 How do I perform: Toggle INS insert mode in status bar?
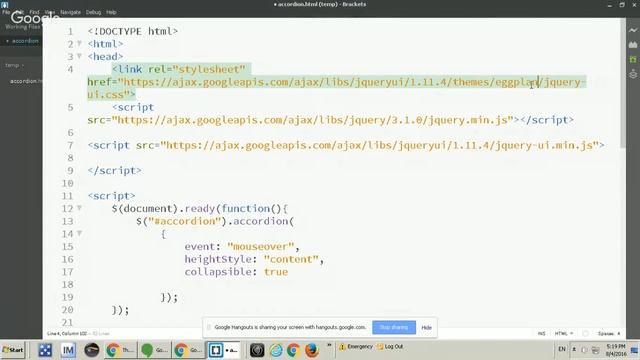pyautogui.click(x=541, y=333)
